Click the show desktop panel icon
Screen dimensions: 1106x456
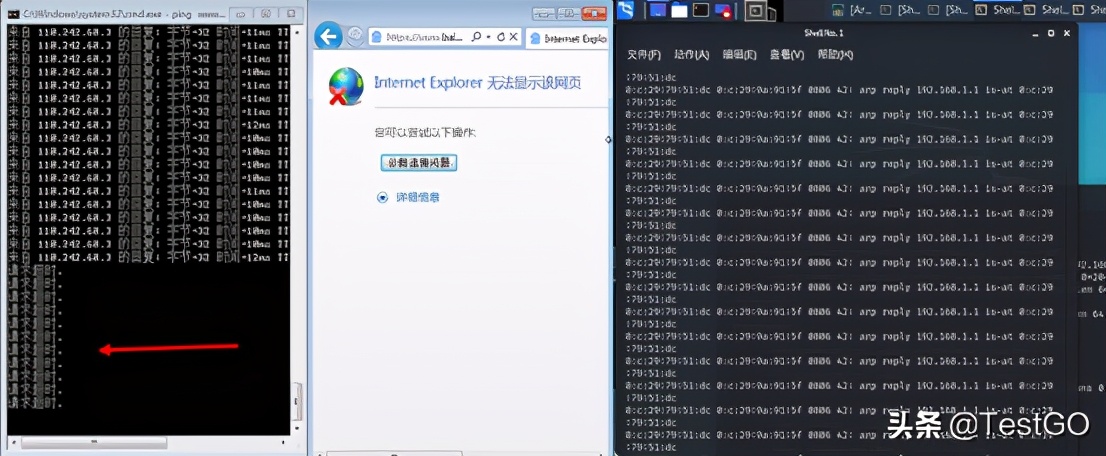657,9
